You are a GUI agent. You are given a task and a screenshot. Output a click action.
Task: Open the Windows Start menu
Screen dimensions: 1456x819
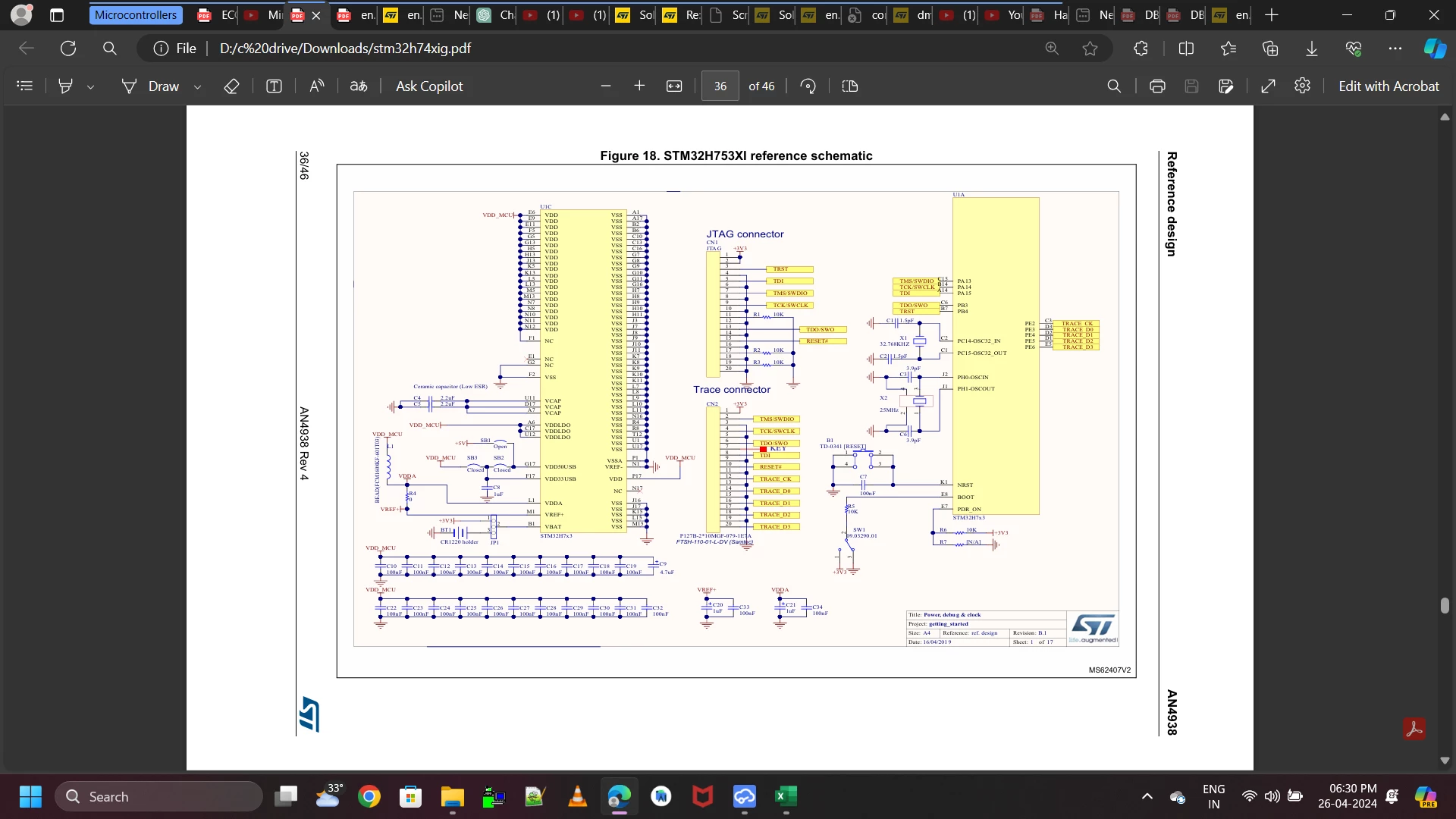tap(30, 796)
